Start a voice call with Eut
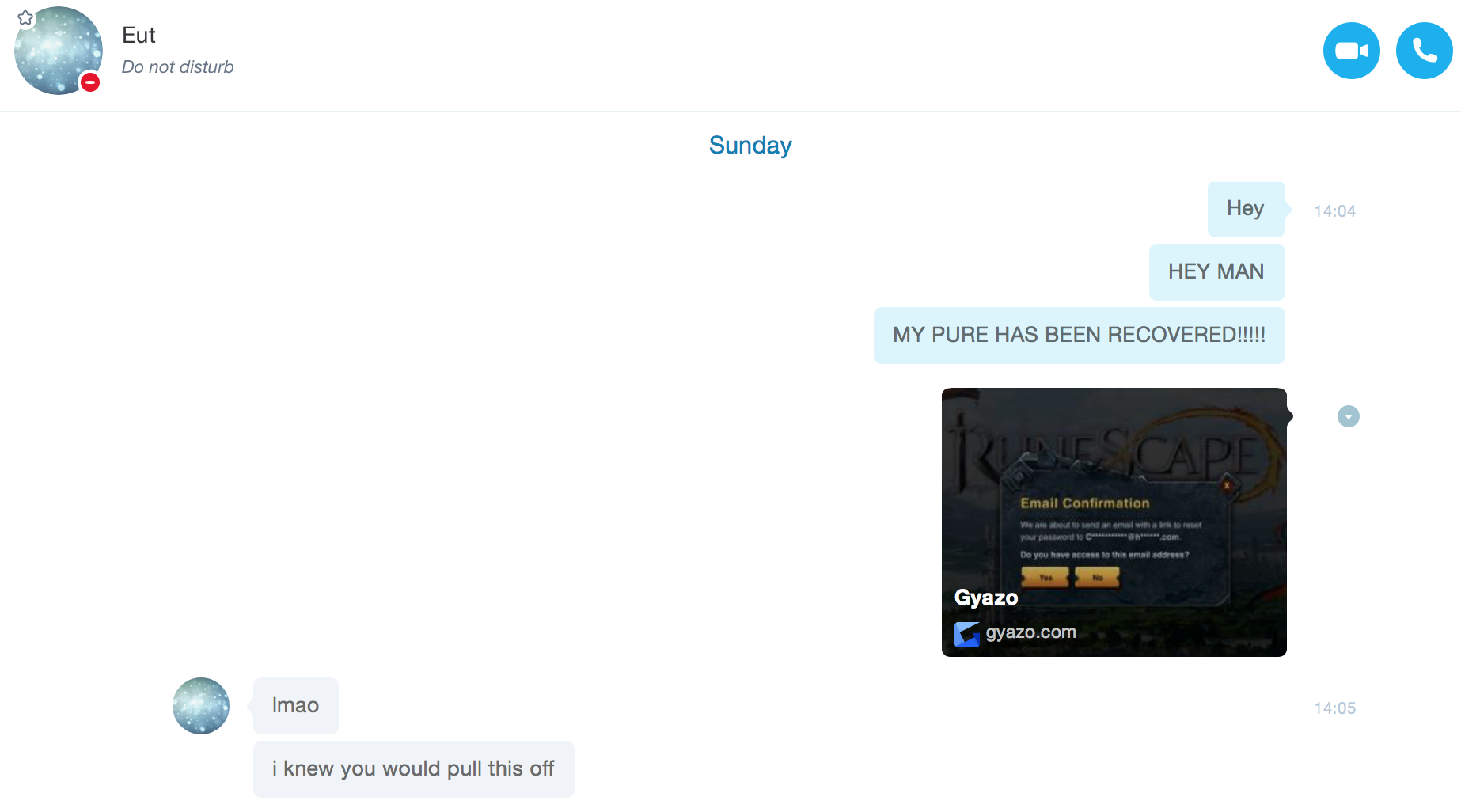Screen dimensions: 1461x812 (x=1424, y=51)
